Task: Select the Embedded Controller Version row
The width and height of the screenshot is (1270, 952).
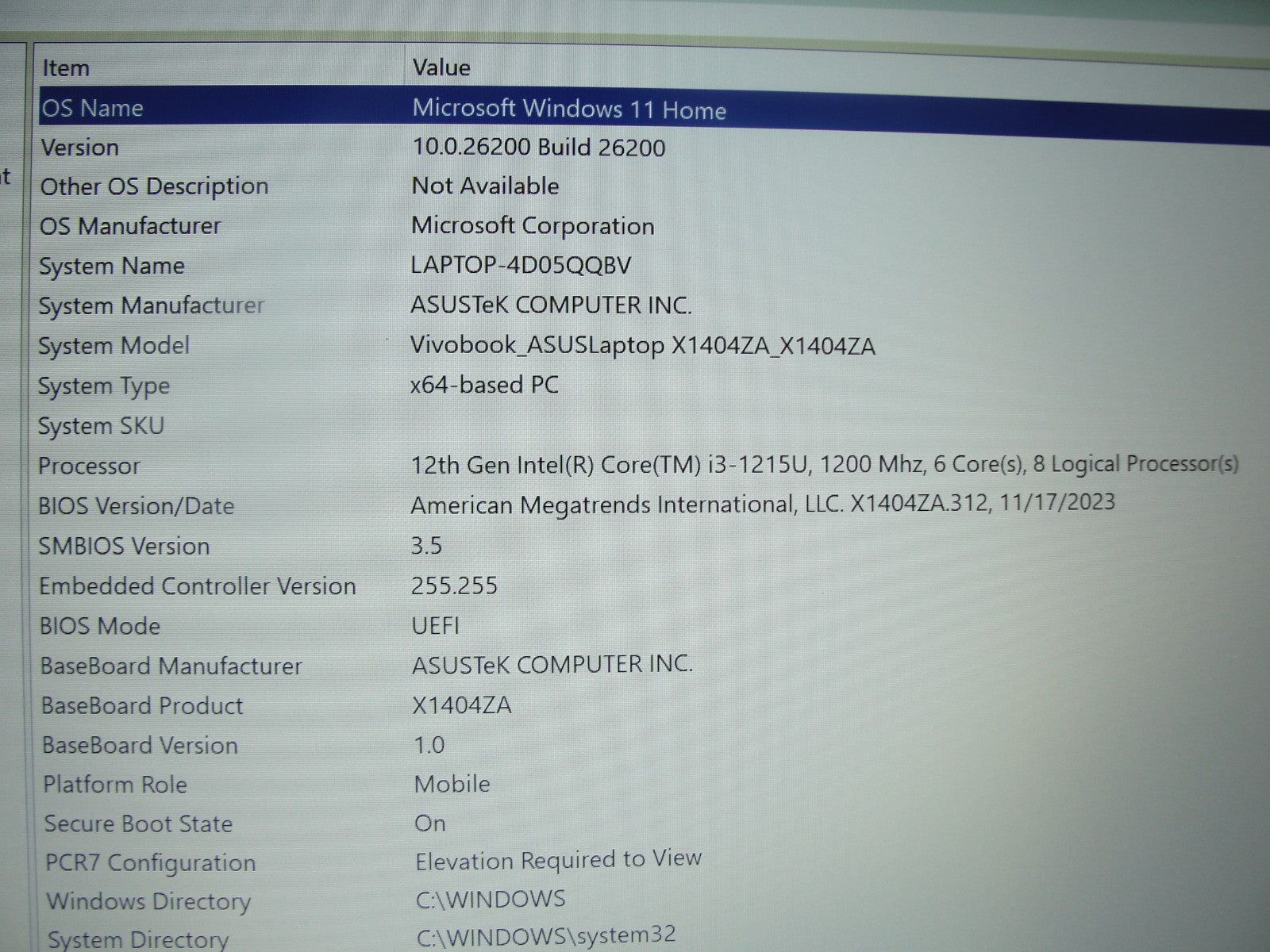Action: pyautogui.click(x=198, y=586)
